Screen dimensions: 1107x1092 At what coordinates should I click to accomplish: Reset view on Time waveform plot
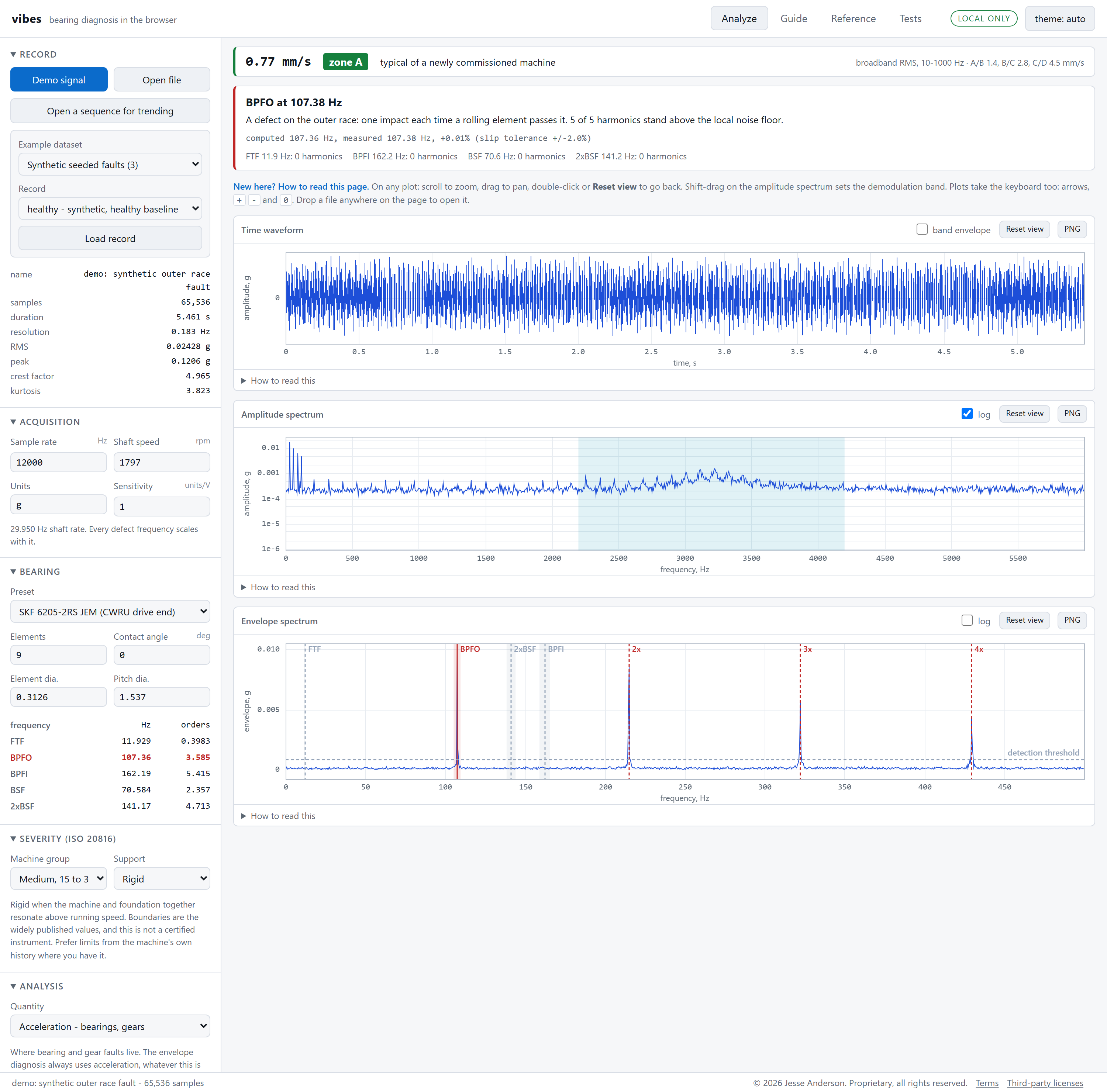pyautogui.click(x=1024, y=229)
